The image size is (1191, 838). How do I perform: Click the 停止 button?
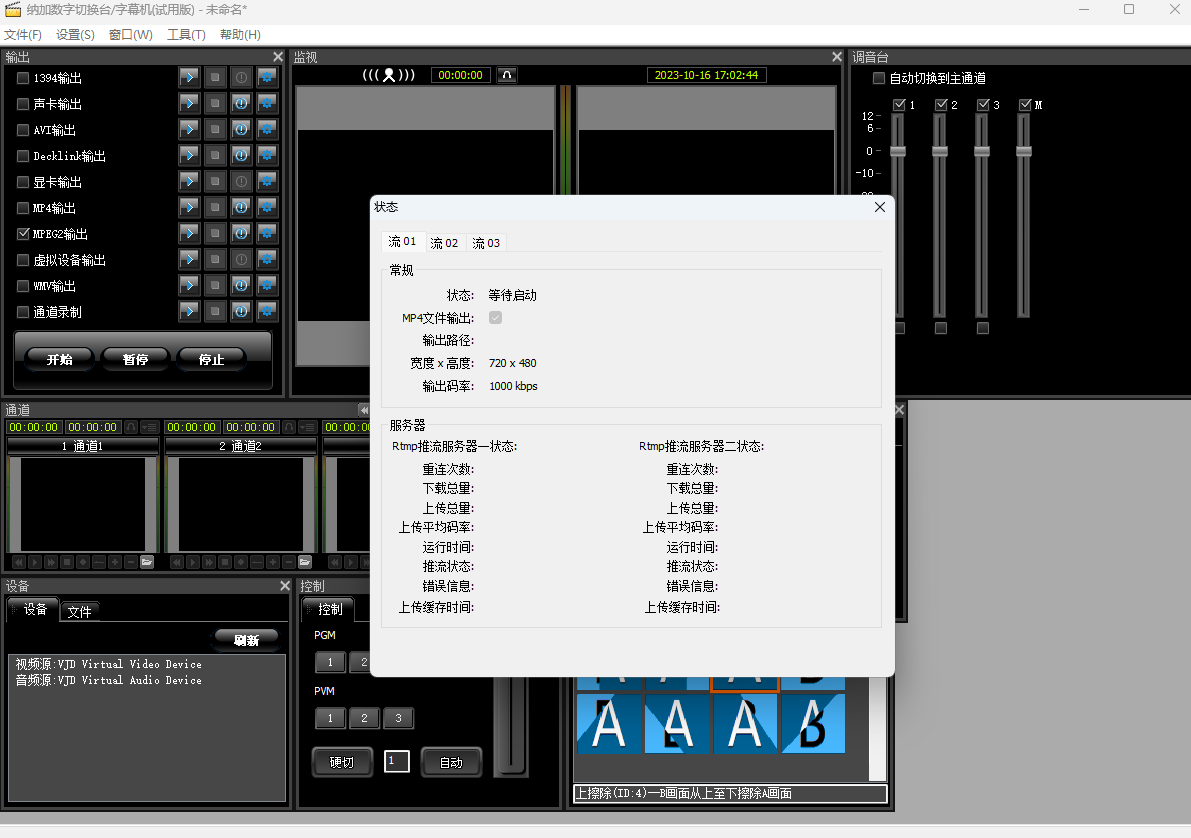pos(211,359)
